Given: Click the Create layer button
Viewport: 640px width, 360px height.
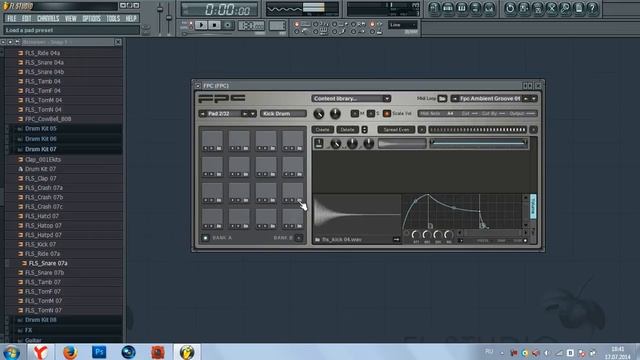Looking at the screenshot, I should point(322,129).
